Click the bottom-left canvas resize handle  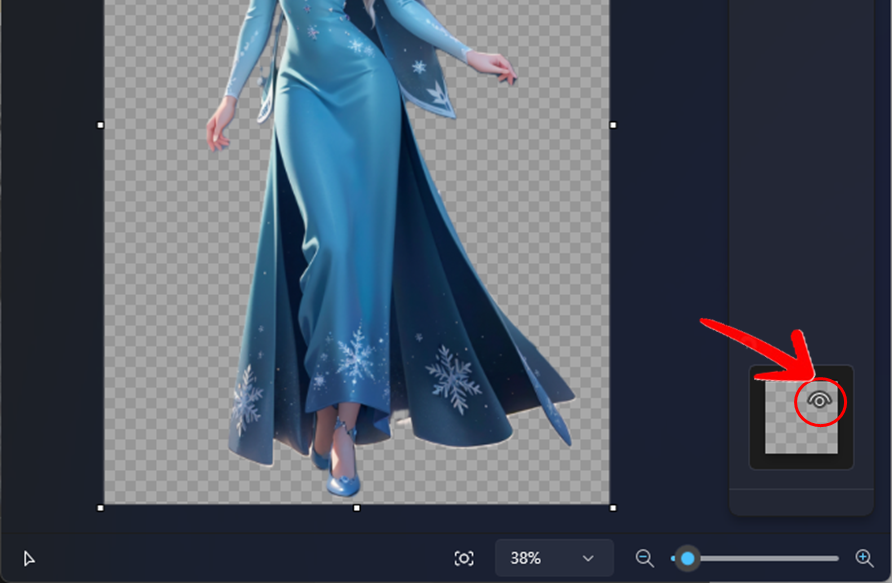(101, 508)
